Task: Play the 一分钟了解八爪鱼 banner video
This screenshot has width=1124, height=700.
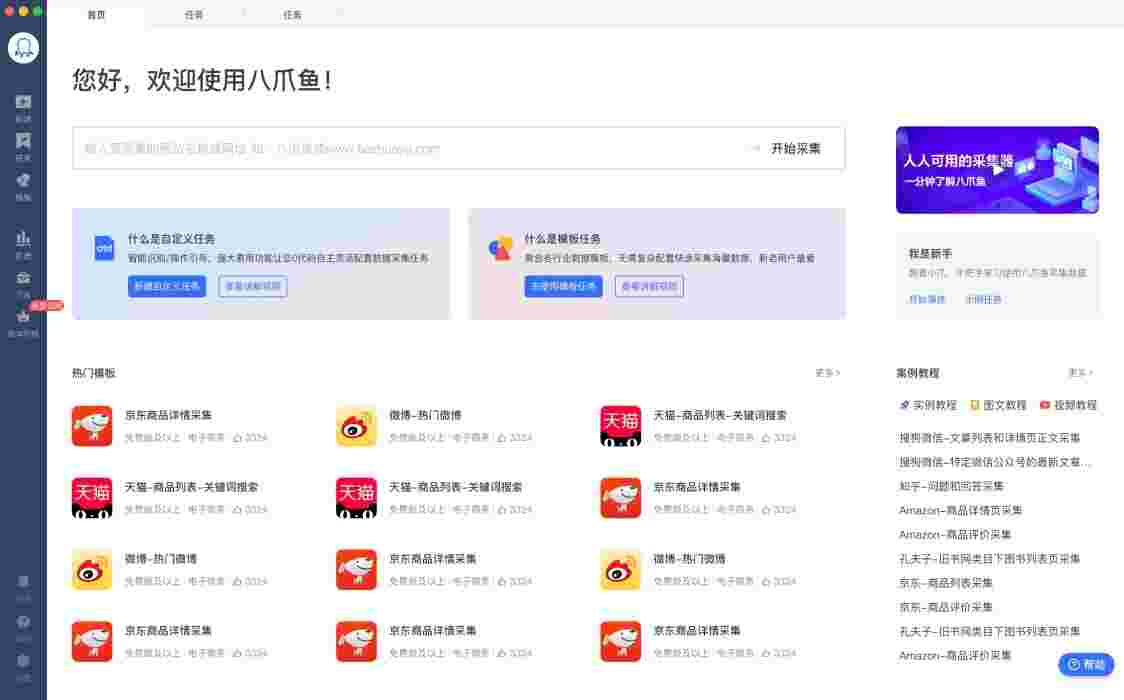Action: tap(997, 170)
